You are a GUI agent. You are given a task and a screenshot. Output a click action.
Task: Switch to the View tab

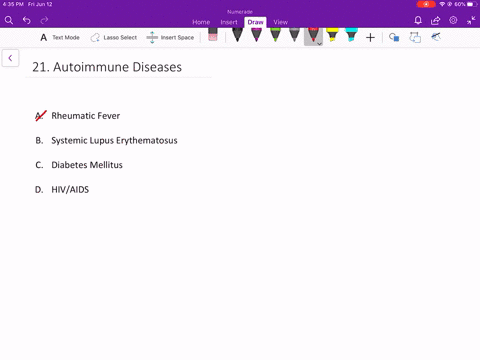point(281,22)
